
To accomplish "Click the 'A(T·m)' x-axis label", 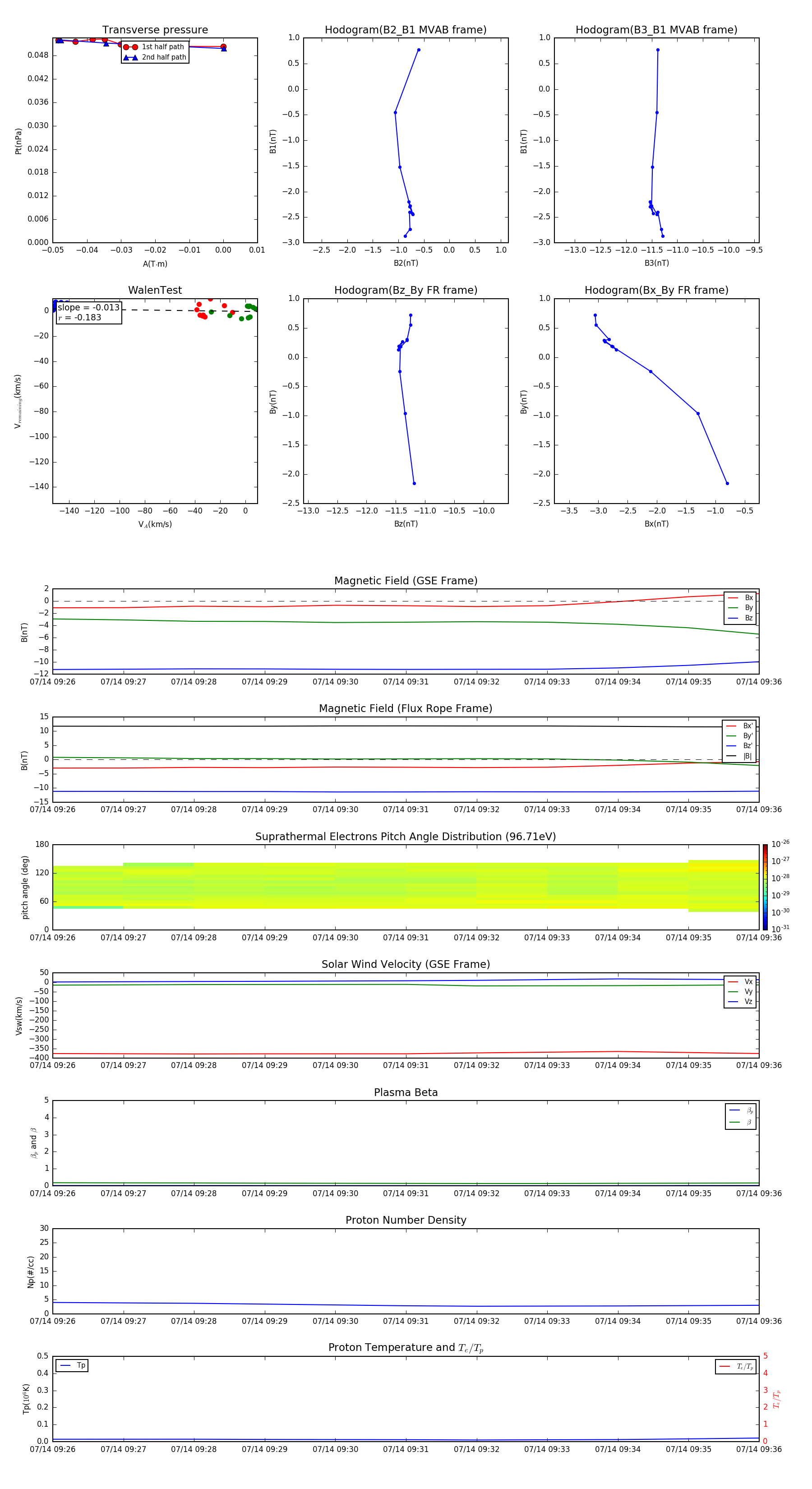I will 155,264.
